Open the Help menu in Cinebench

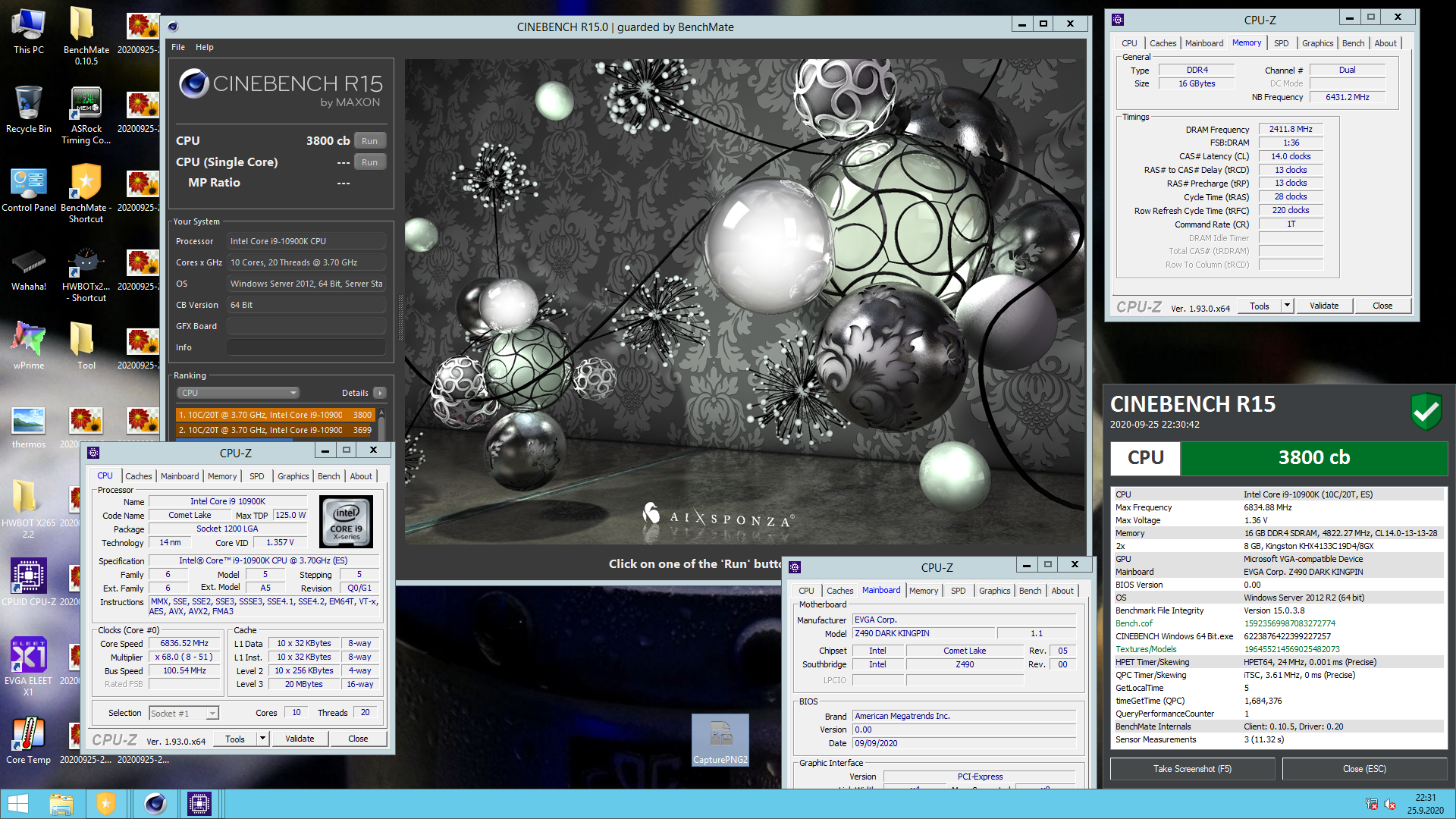click(x=205, y=47)
